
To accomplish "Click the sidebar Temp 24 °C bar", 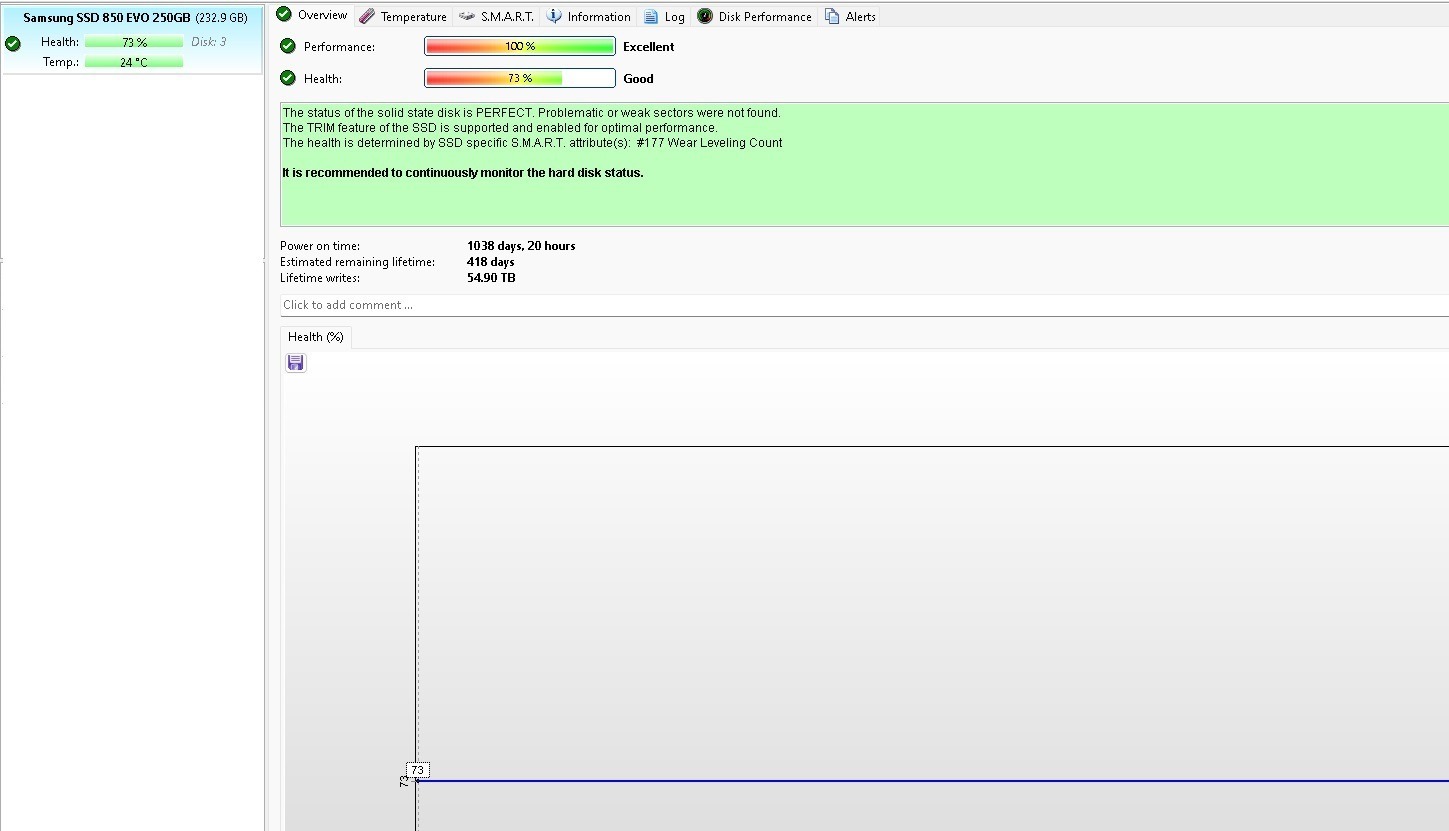I will (x=134, y=62).
